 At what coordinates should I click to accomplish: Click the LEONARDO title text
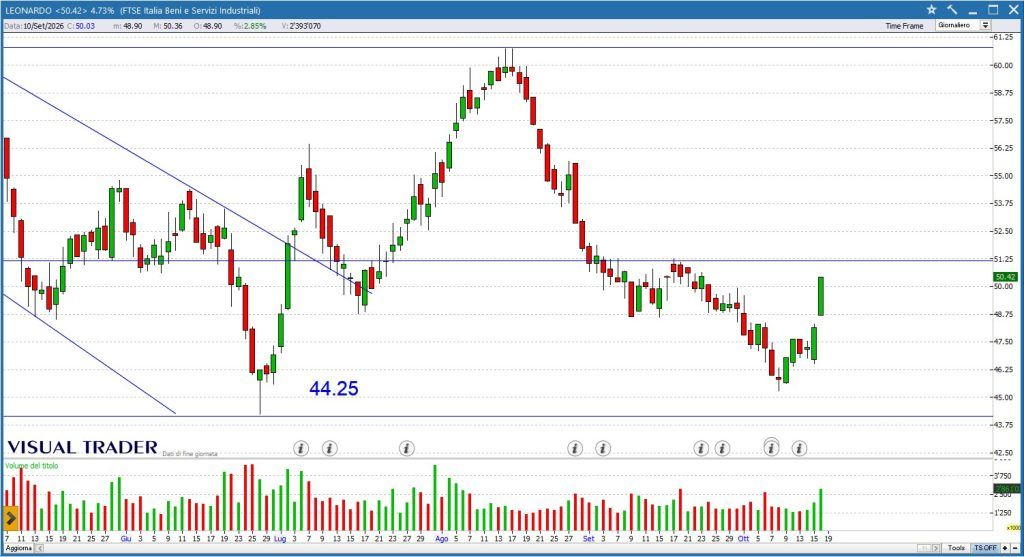pos(27,10)
